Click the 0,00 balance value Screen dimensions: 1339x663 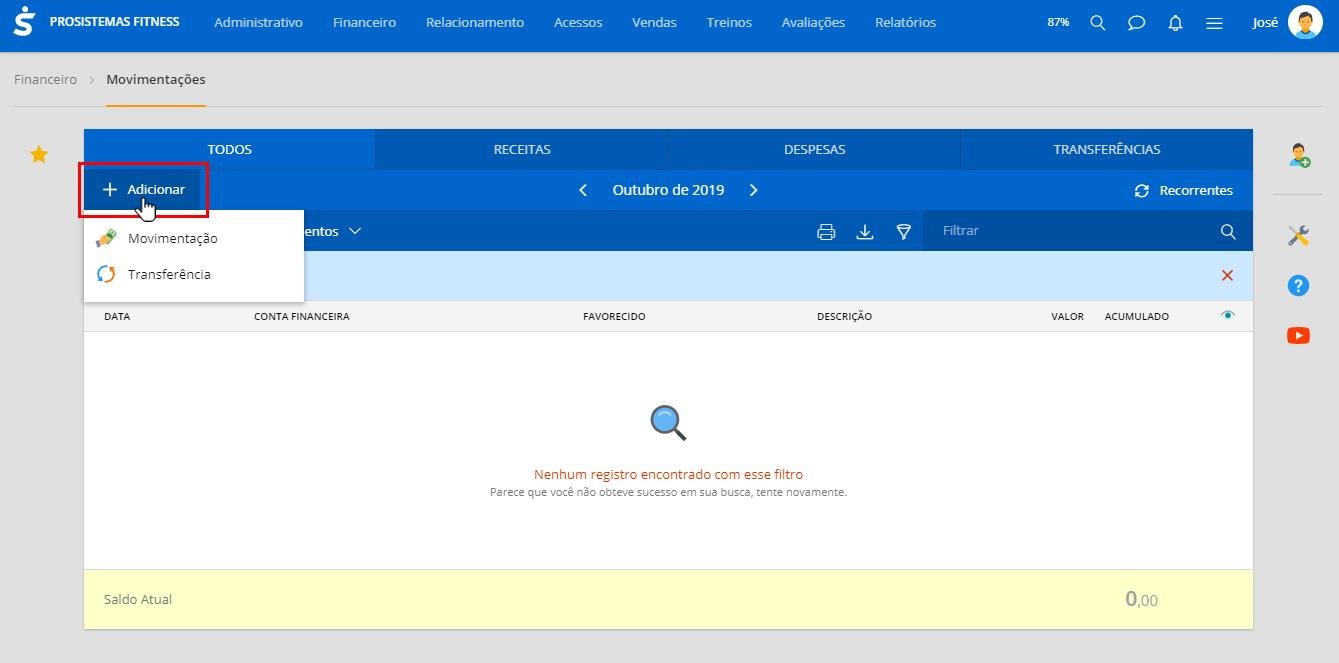click(x=1141, y=599)
